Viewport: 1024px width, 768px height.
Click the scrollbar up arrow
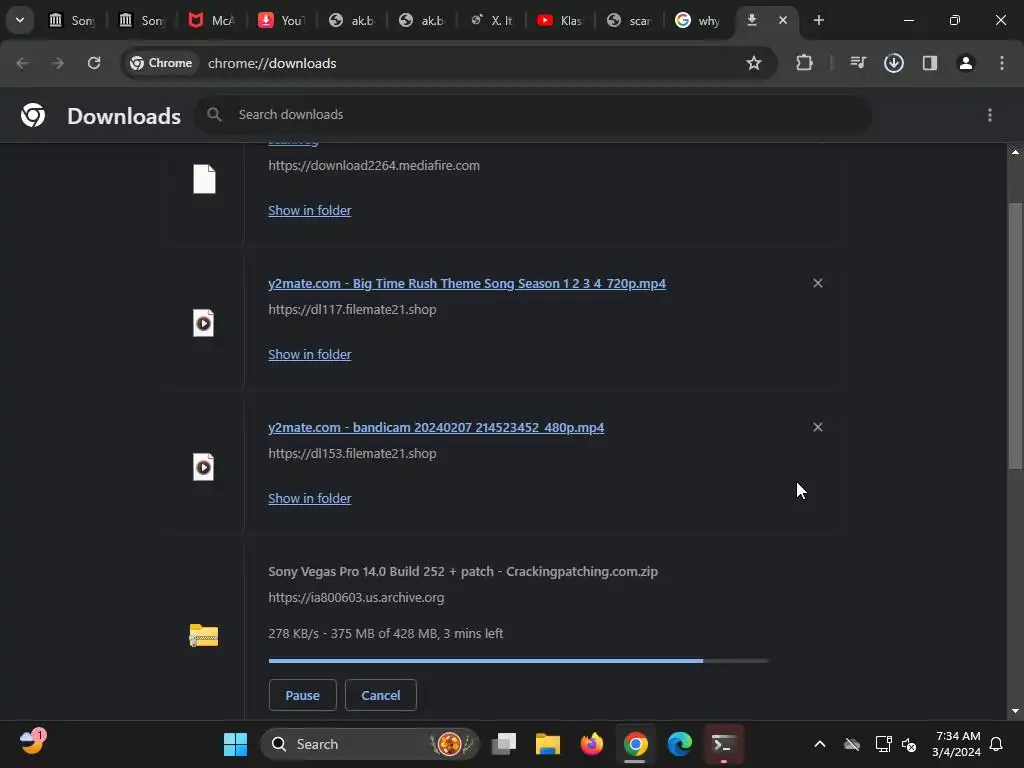[1015, 152]
